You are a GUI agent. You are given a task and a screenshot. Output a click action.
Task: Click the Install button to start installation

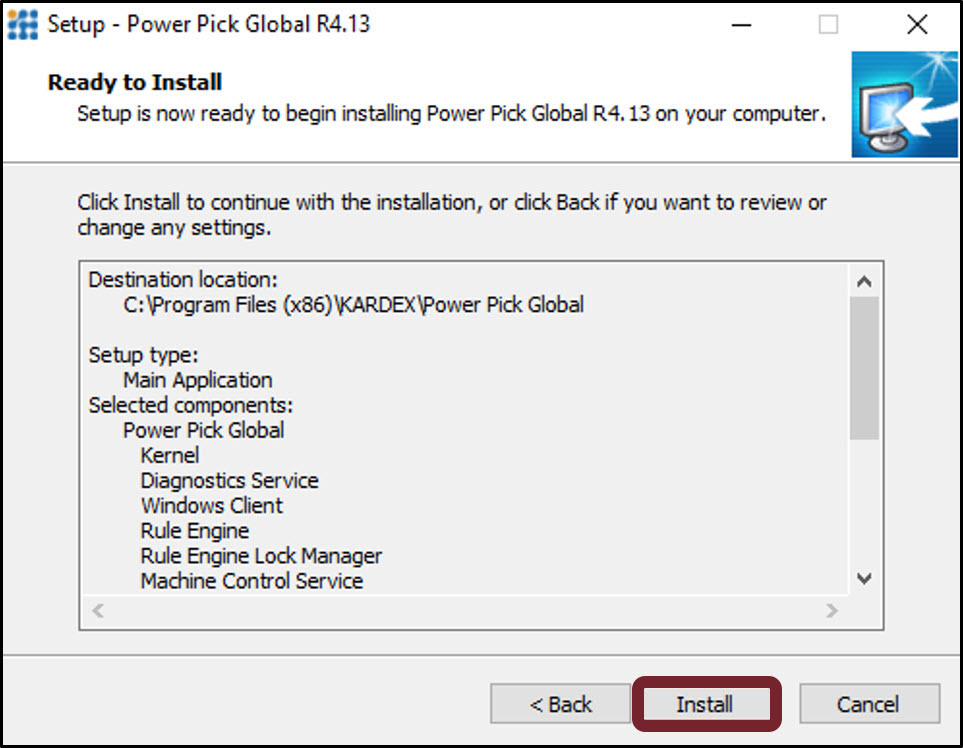point(707,704)
